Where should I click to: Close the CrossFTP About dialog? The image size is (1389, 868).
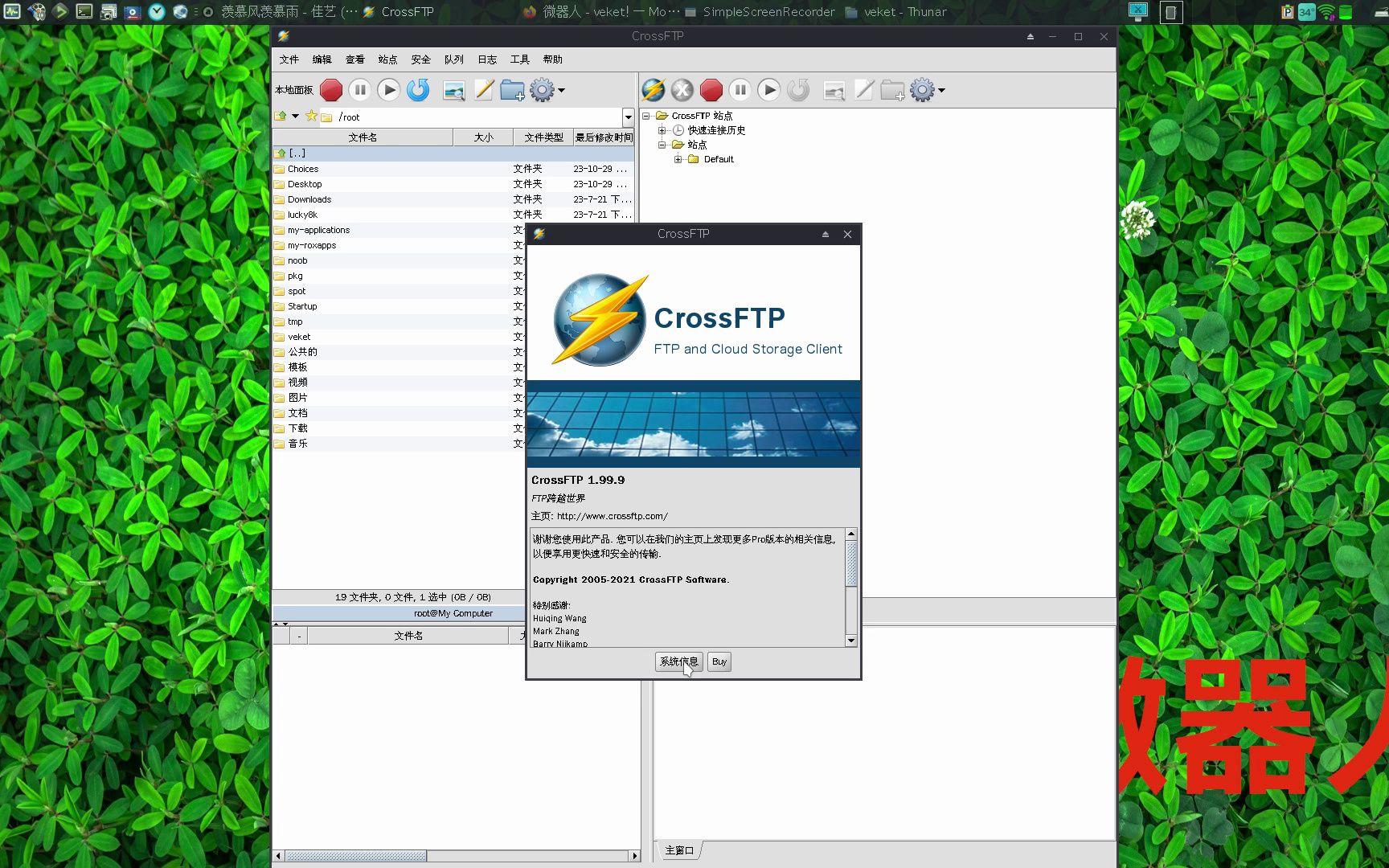pyautogui.click(x=847, y=234)
